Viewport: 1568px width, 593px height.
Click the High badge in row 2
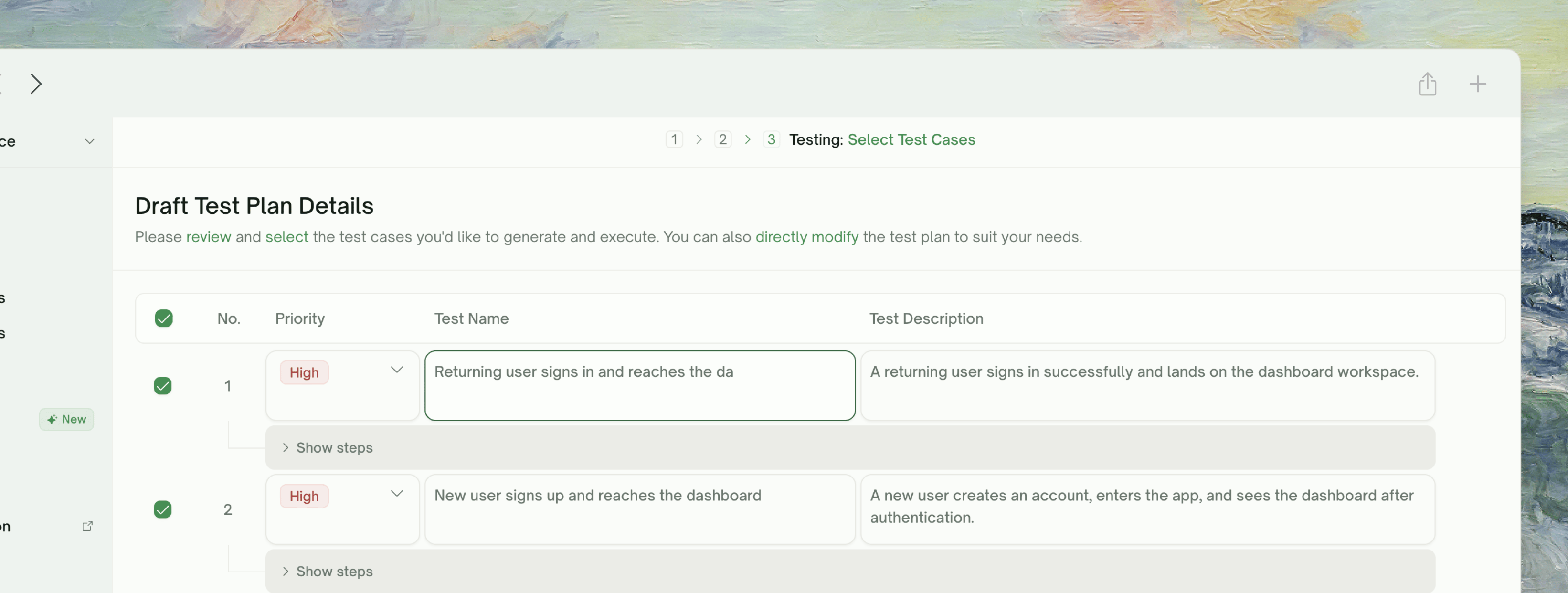(304, 496)
